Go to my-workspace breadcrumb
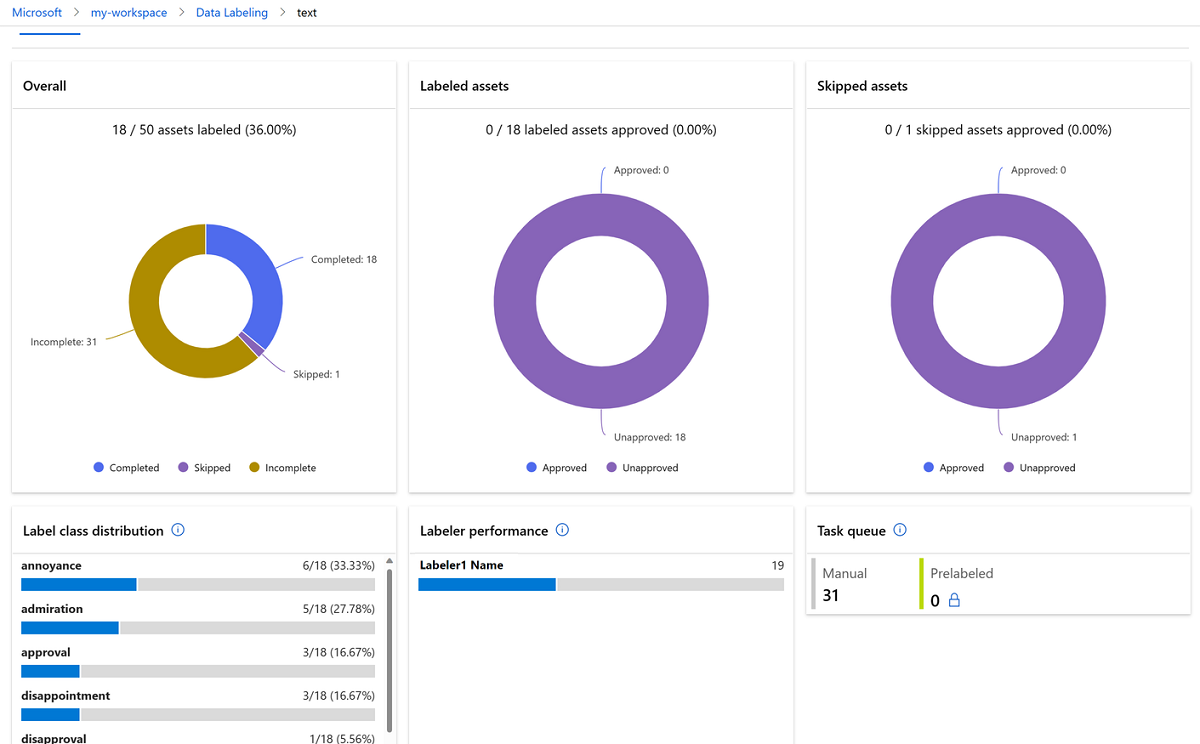1200x744 pixels. coord(129,13)
